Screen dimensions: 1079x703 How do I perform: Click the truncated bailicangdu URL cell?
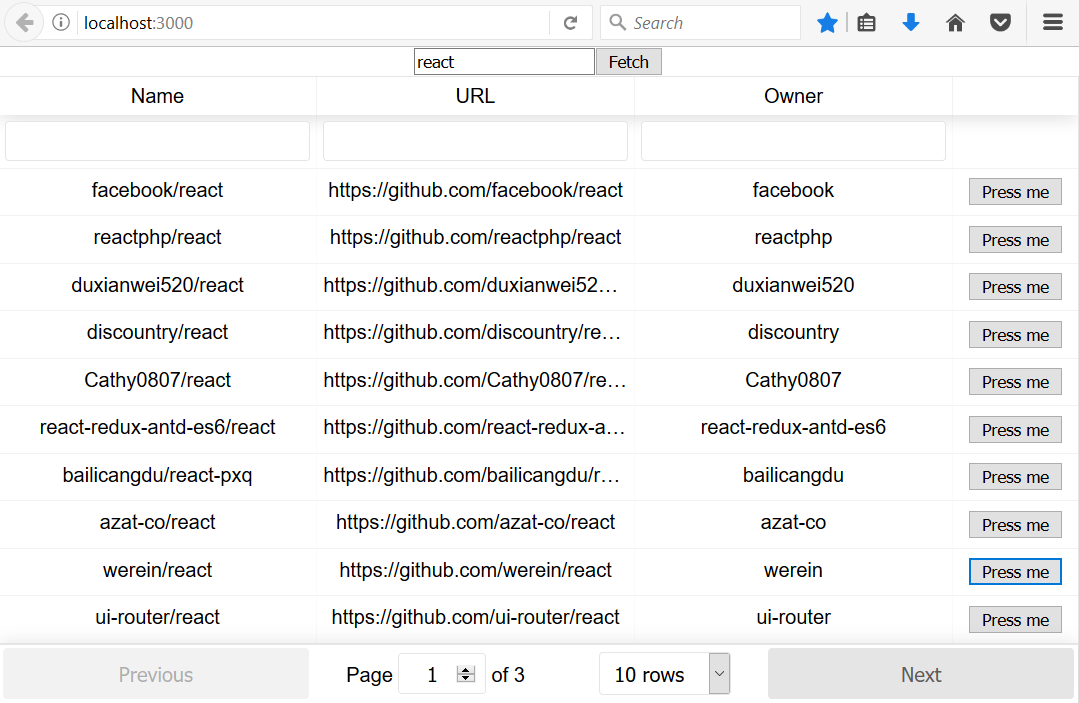pyautogui.click(x=476, y=475)
